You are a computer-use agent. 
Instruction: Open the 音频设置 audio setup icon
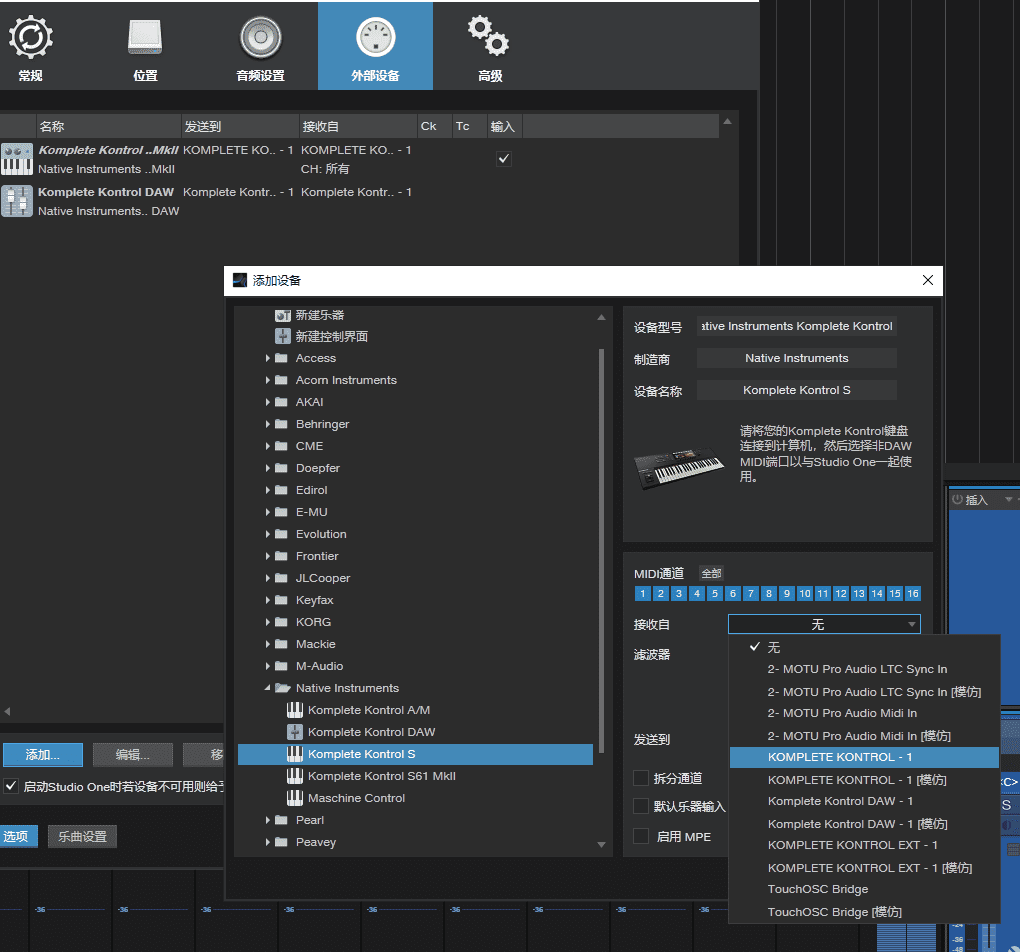tap(260, 38)
